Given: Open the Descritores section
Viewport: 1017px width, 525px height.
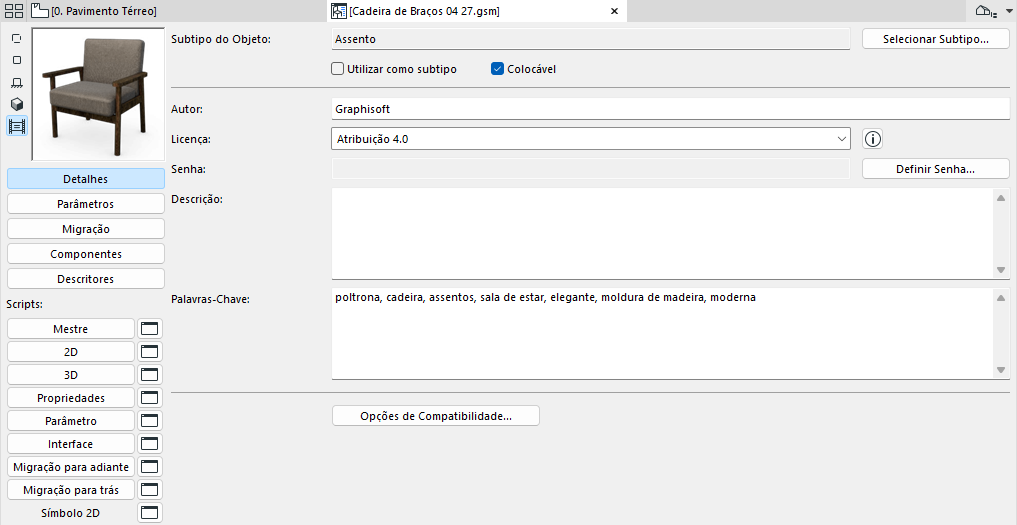Looking at the screenshot, I should tap(86, 279).
